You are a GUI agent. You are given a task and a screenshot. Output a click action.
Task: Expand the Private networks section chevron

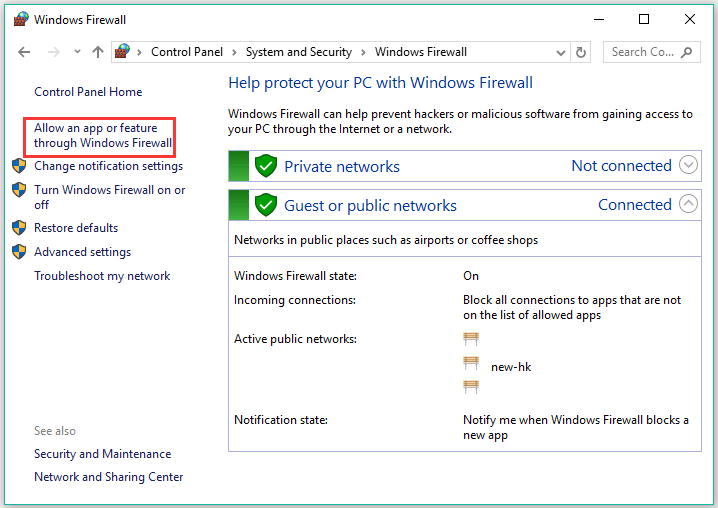pos(688,165)
